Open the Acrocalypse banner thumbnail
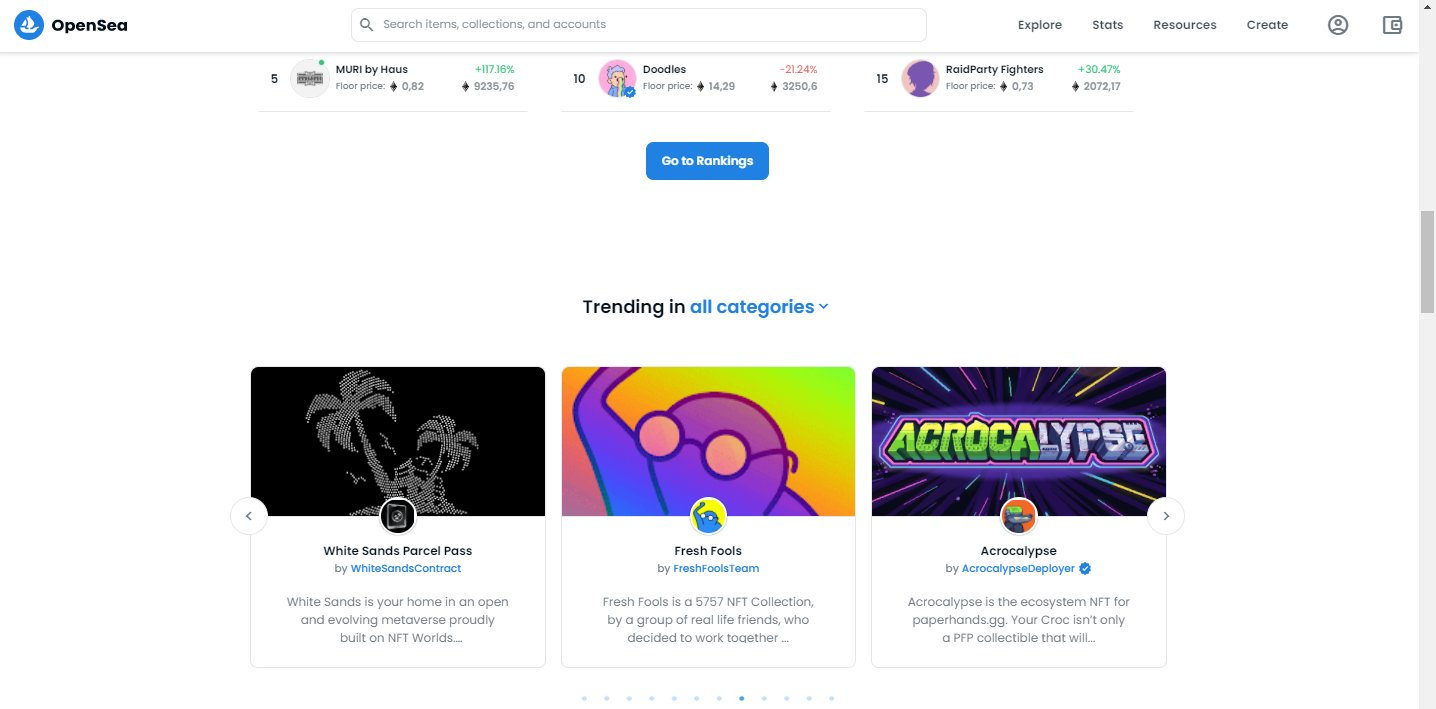 coord(1018,441)
